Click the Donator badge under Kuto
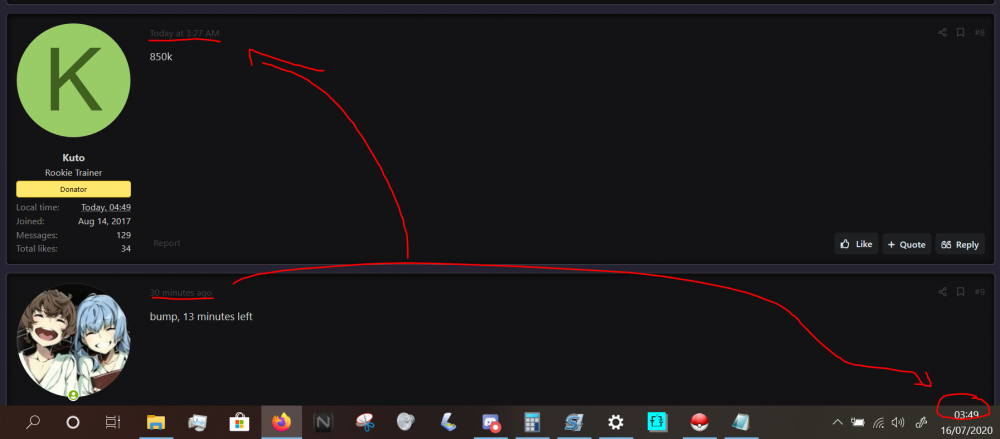 tap(73, 189)
